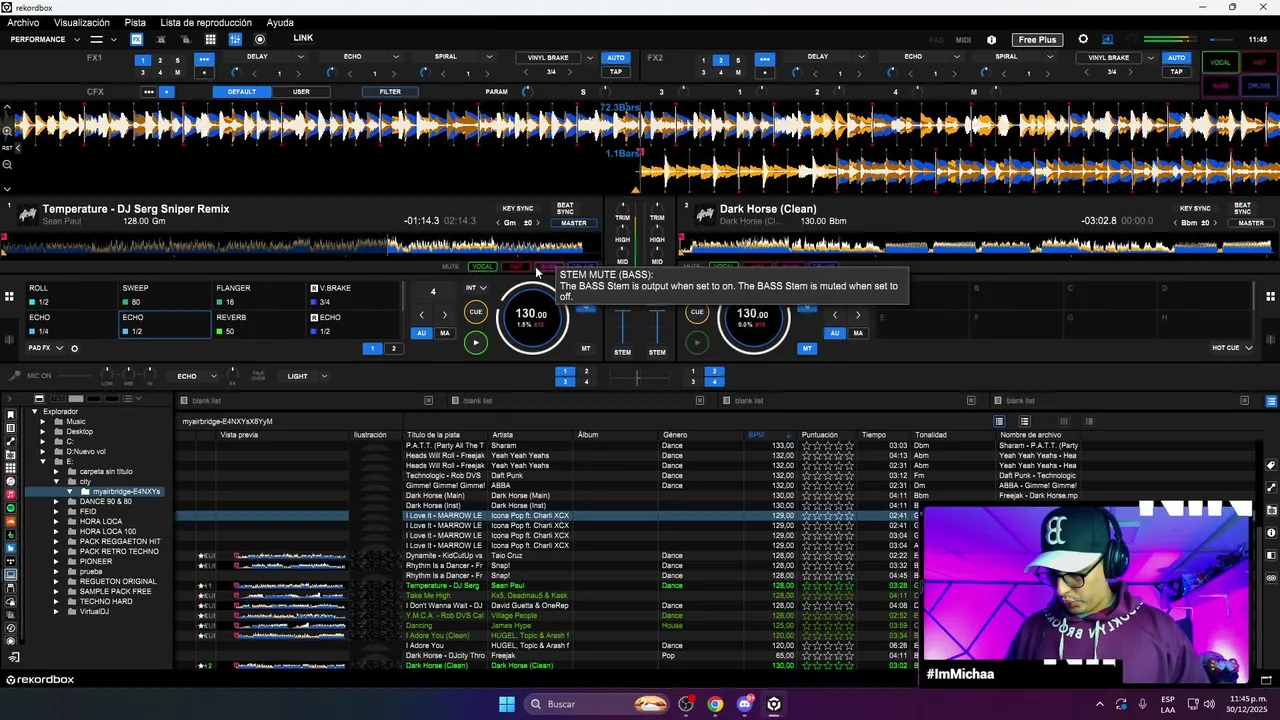Click the zoom in magnifier on waveform

tap(7, 131)
